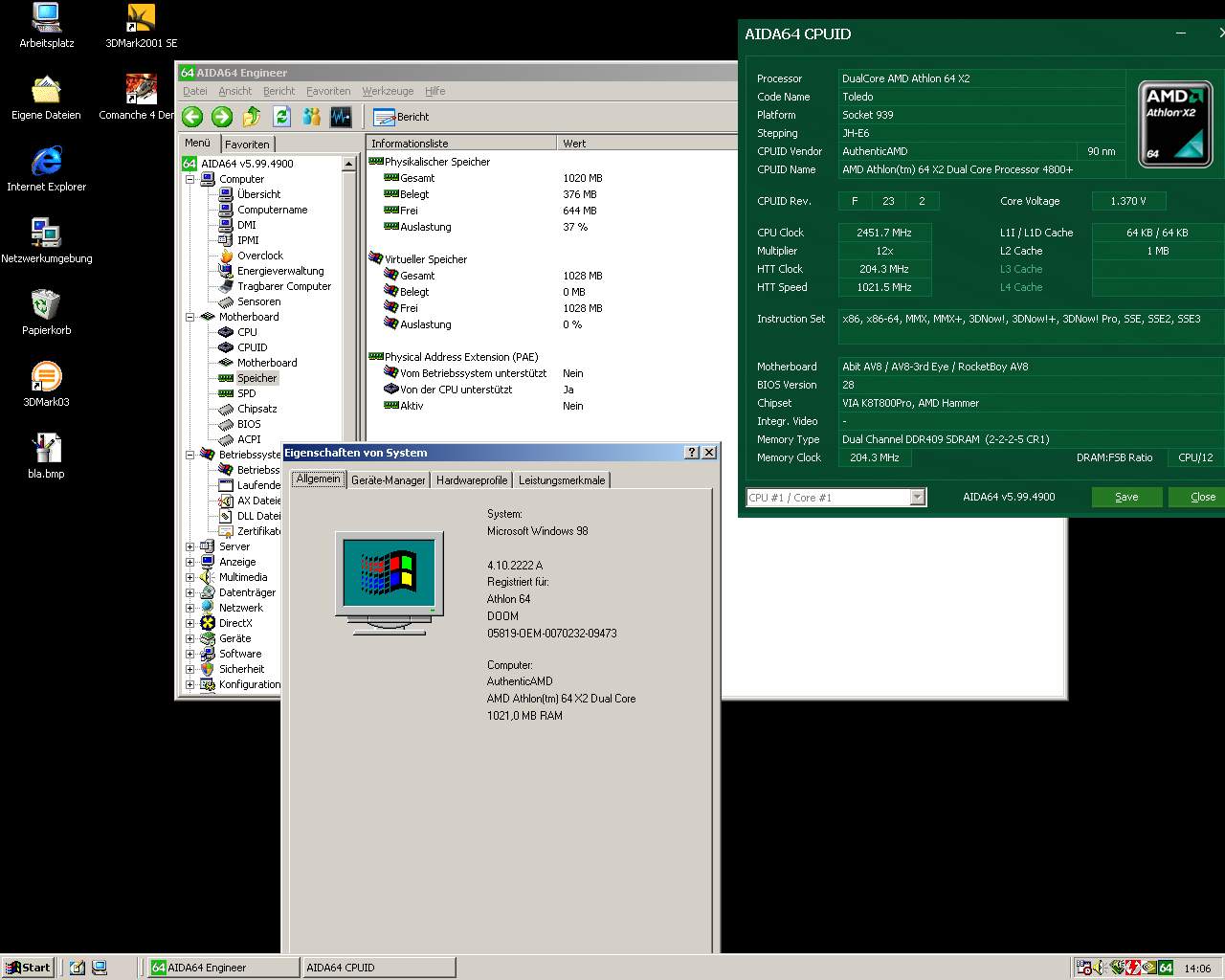
Task: Click the red tray icon next to NVIDIA
Action: coord(1133,968)
